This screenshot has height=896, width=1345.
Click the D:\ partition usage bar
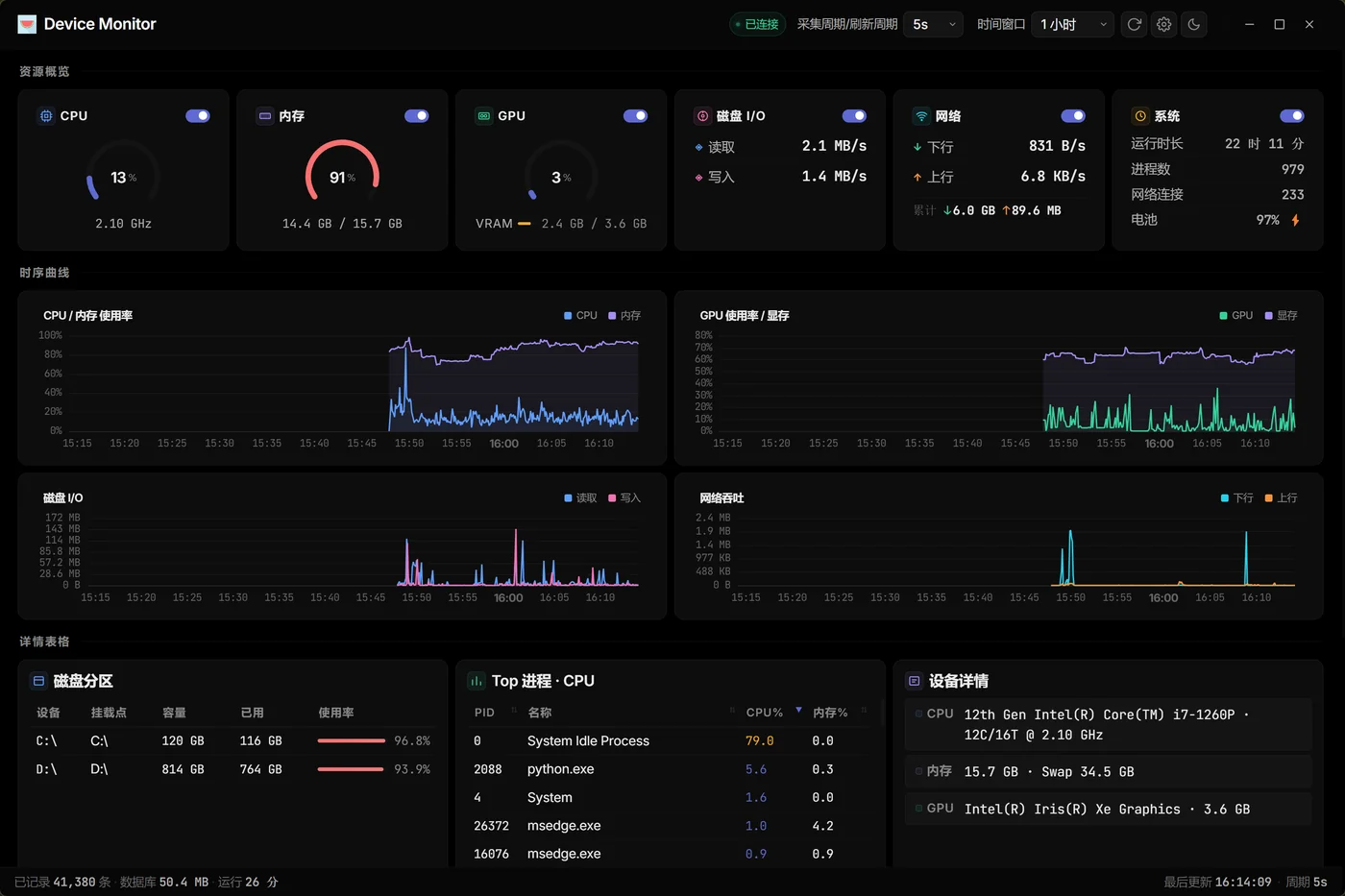pyautogui.click(x=352, y=769)
